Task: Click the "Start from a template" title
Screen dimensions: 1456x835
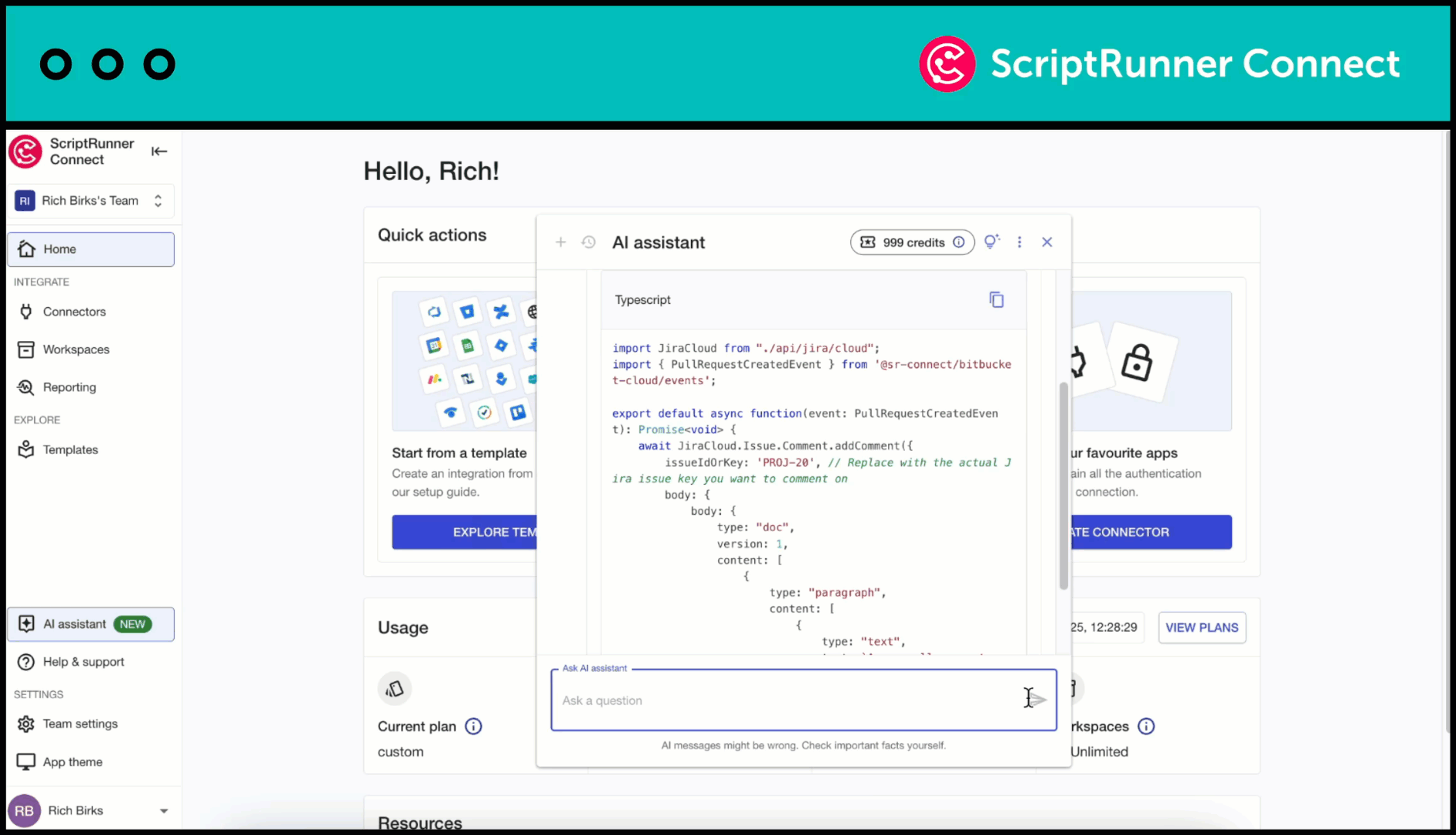Action: click(459, 453)
